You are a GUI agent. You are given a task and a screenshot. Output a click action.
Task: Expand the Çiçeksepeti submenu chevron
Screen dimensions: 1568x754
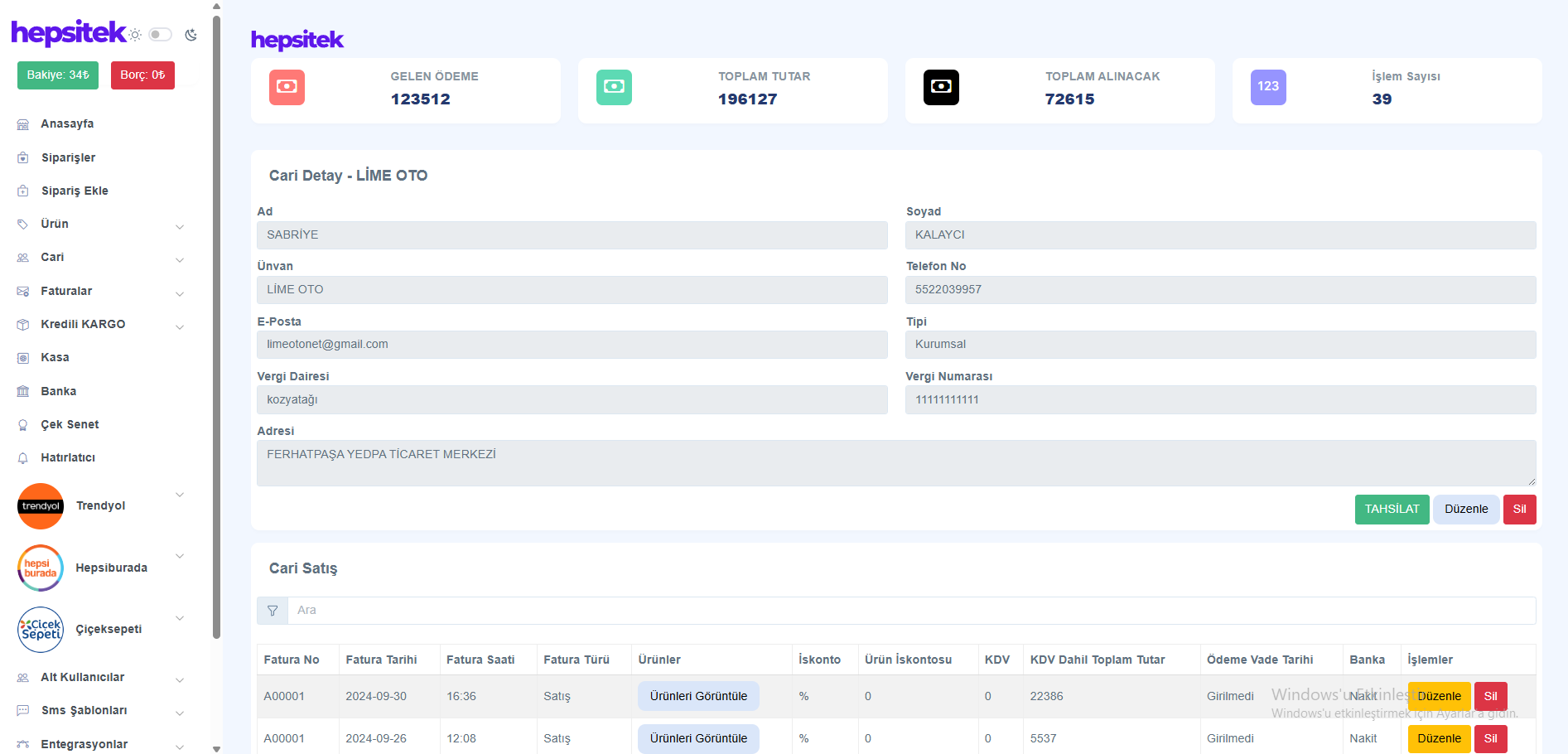(180, 618)
